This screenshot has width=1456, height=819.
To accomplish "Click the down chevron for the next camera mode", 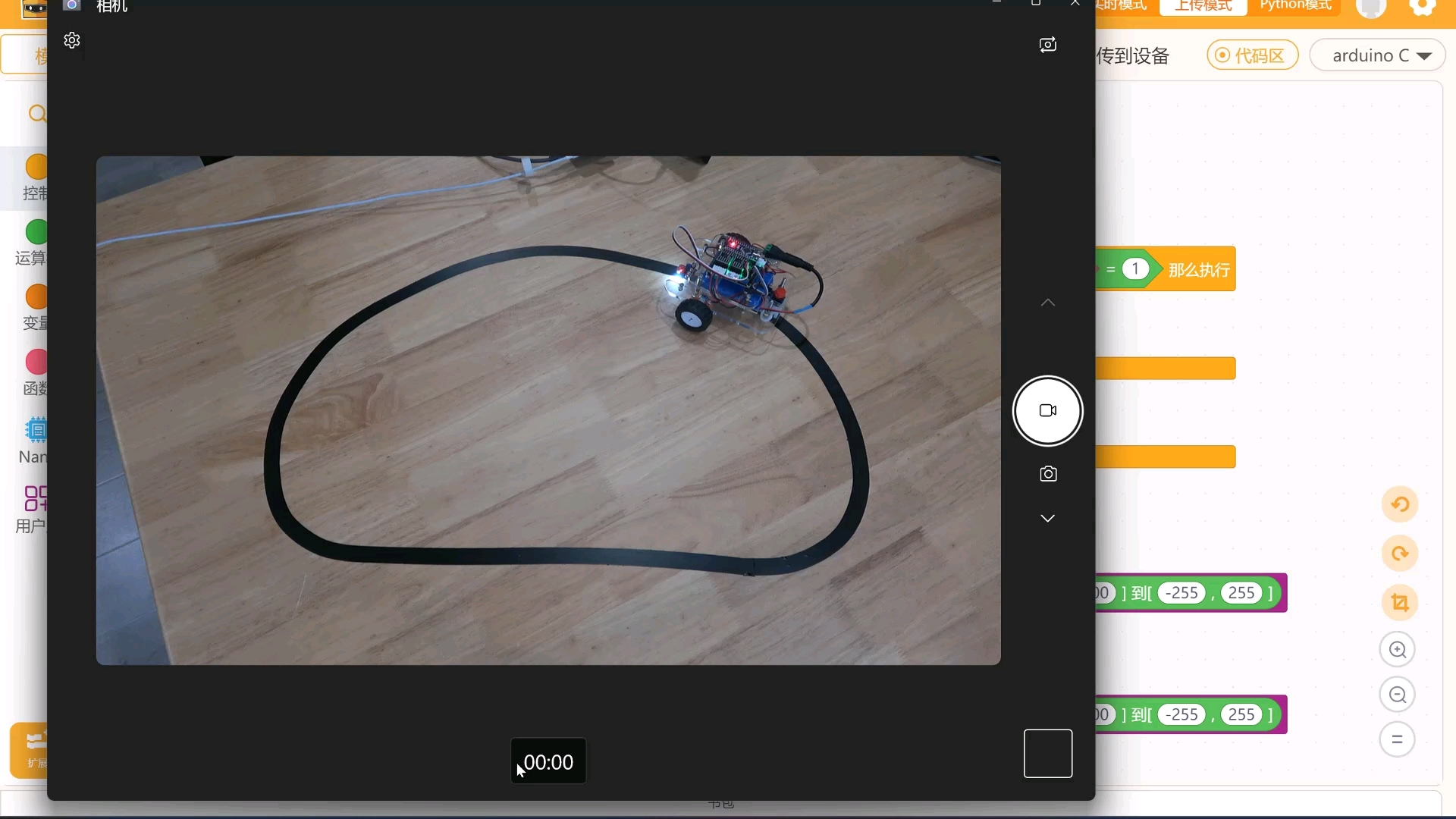I will (x=1047, y=518).
